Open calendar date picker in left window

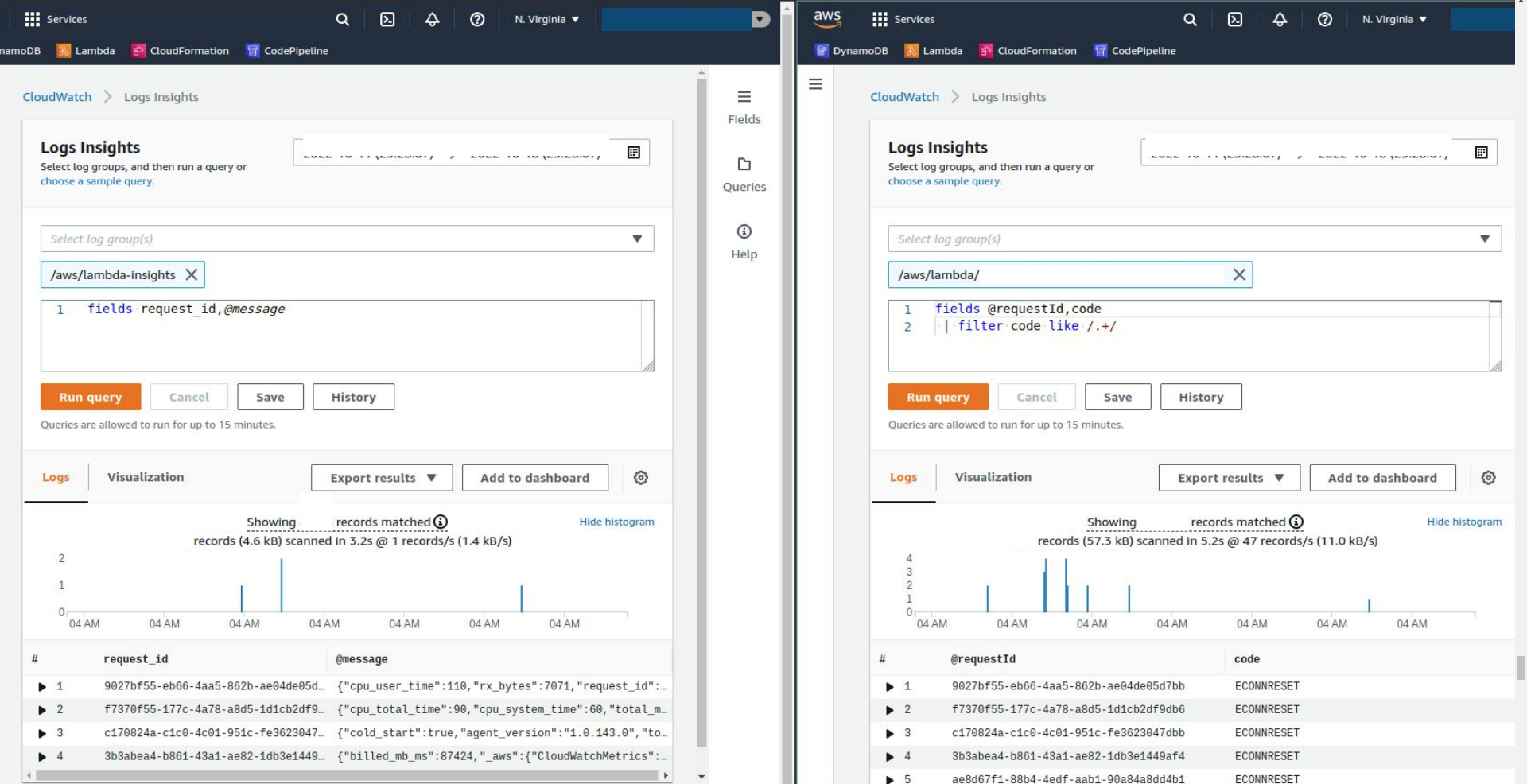634,152
